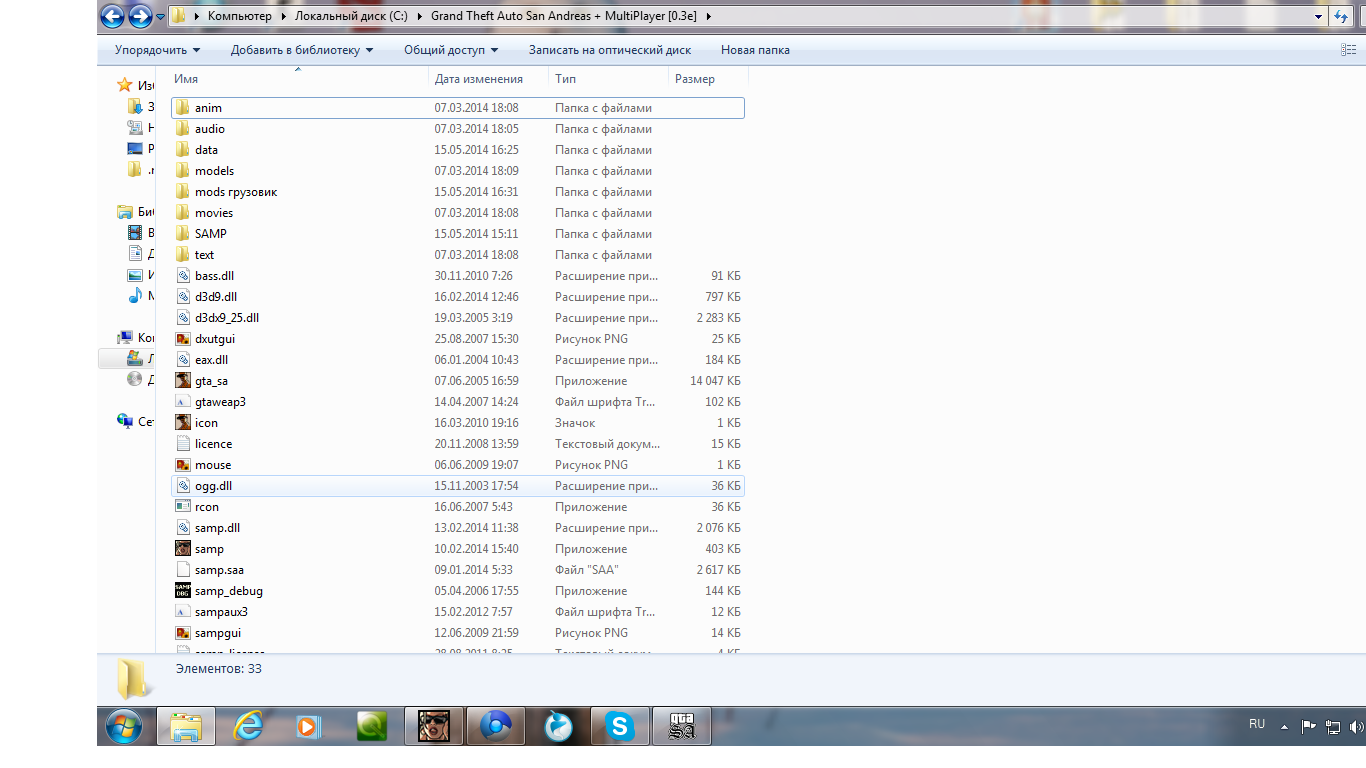
Task: Click the rcon application icon
Action: click(182, 507)
